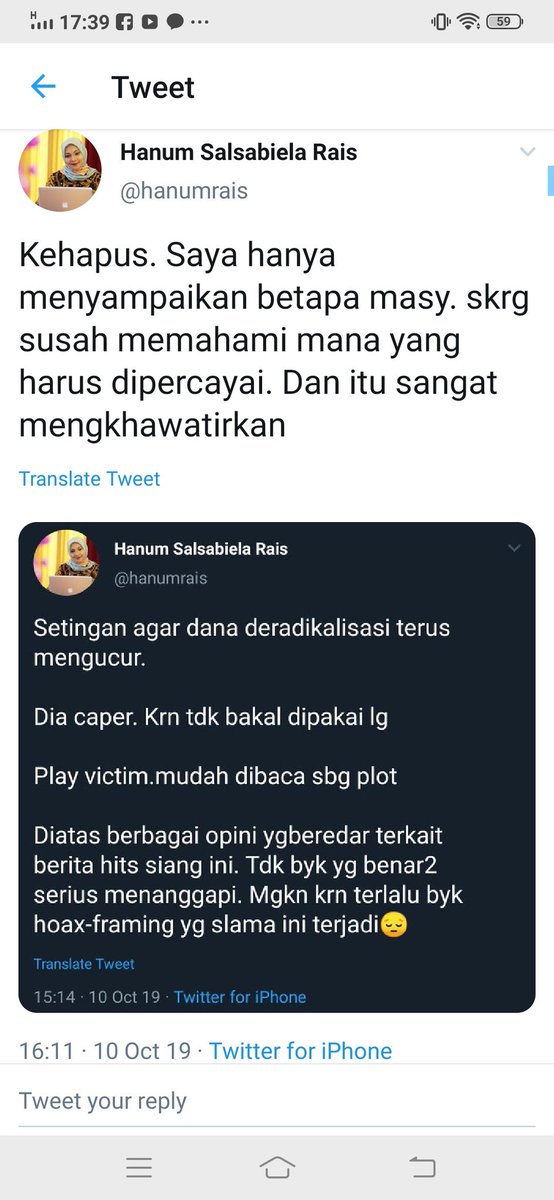Image resolution: width=554 pixels, height=1200 pixels.
Task: Tap the Wi-Fi status icon
Action: (x=469, y=21)
